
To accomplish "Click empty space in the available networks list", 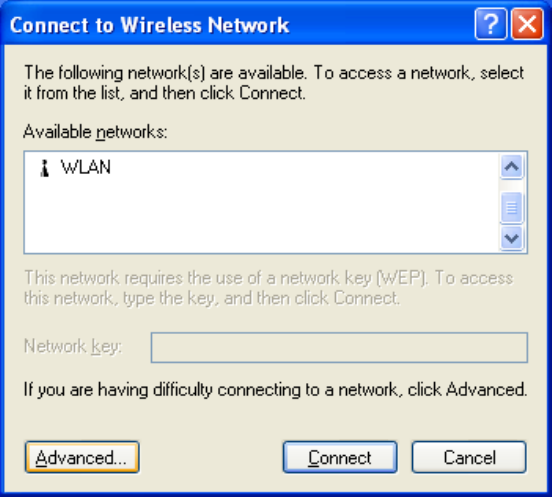I will coord(262,215).
